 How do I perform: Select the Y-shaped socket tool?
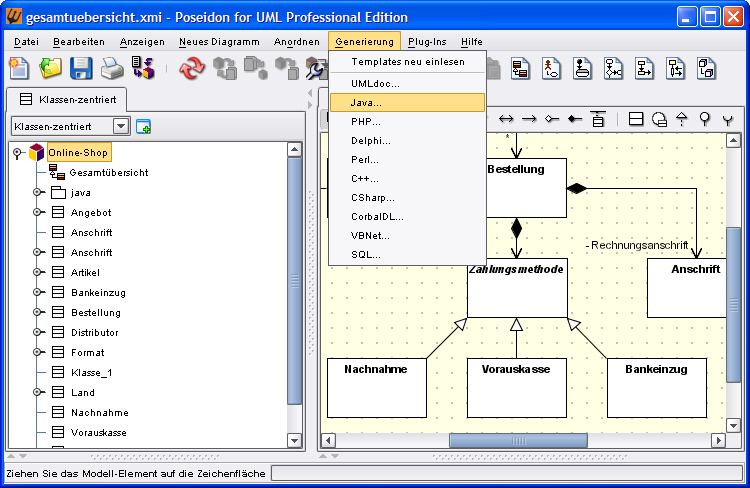click(x=728, y=120)
